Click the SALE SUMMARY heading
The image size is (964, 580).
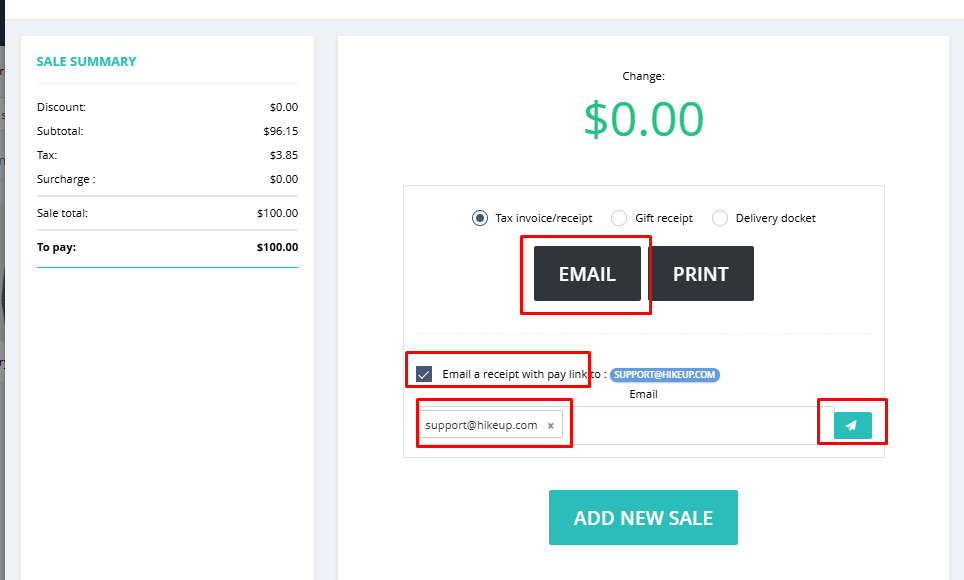(86, 61)
